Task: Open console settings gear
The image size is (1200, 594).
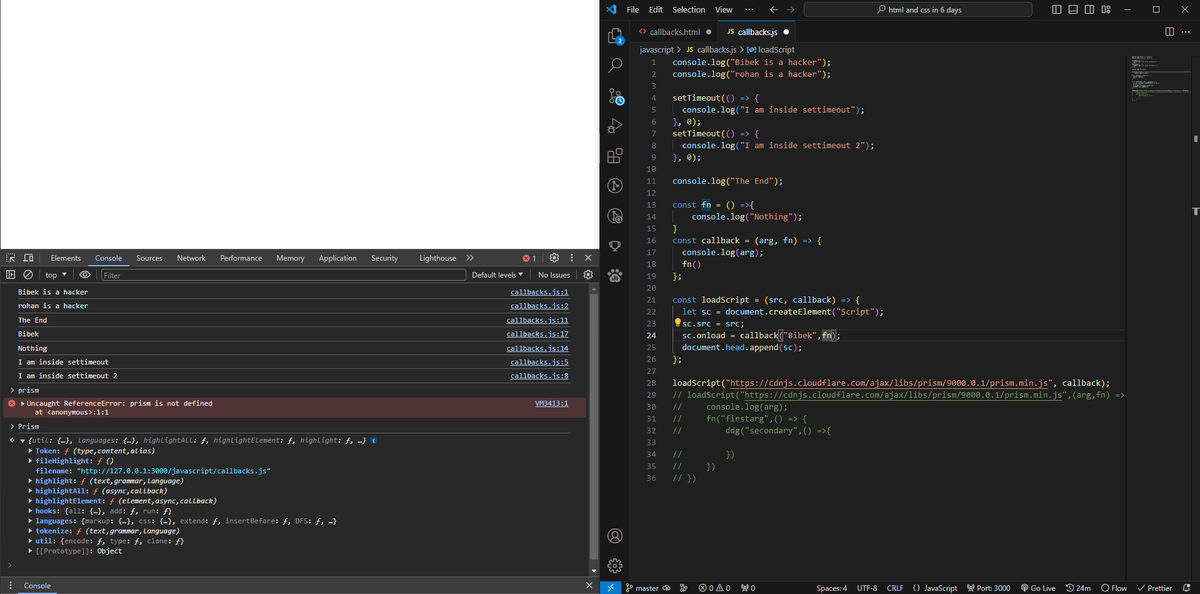Action: point(588,274)
